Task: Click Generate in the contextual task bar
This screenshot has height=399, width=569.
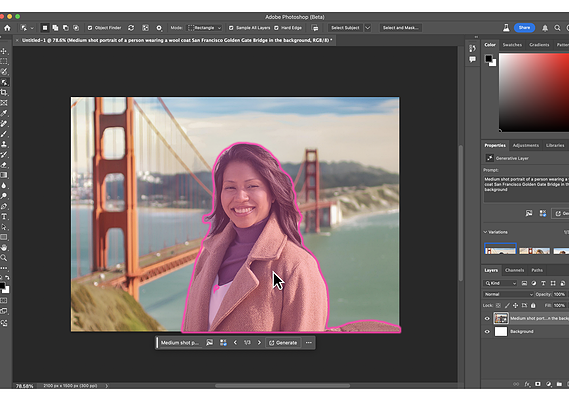Action: tap(283, 342)
